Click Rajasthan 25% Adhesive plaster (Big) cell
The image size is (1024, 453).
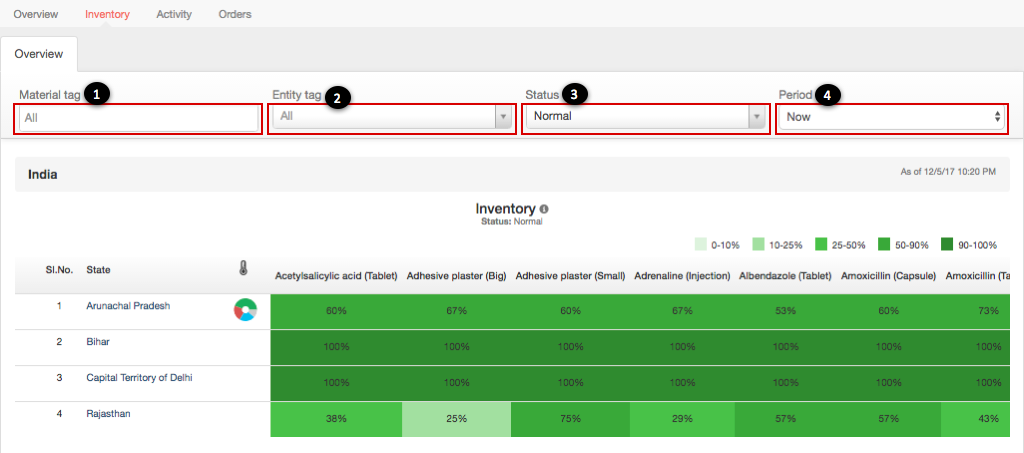(456, 419)
